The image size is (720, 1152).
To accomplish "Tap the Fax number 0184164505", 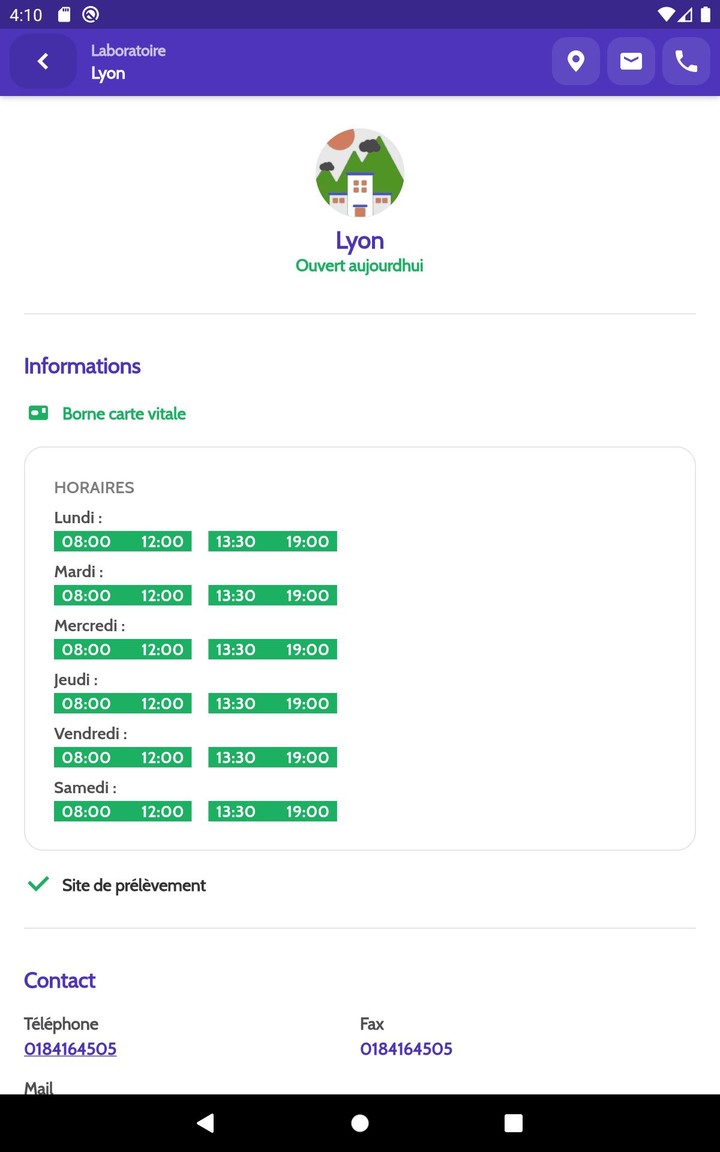I will point(406,1049).
